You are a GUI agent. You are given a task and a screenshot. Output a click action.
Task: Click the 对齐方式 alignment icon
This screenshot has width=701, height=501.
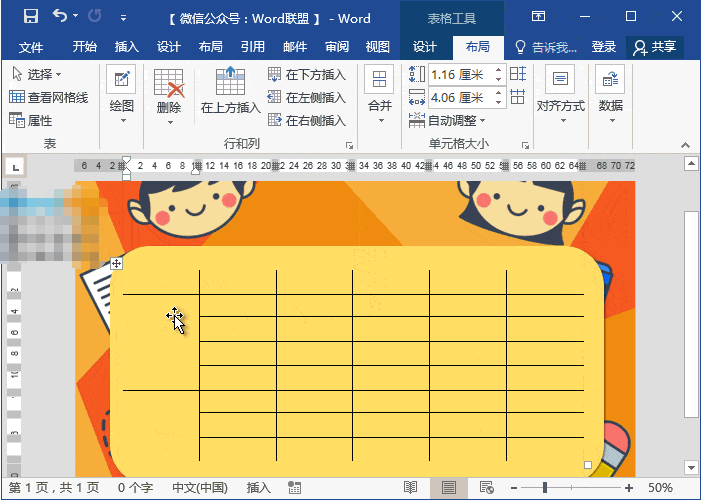coord(560,80)
